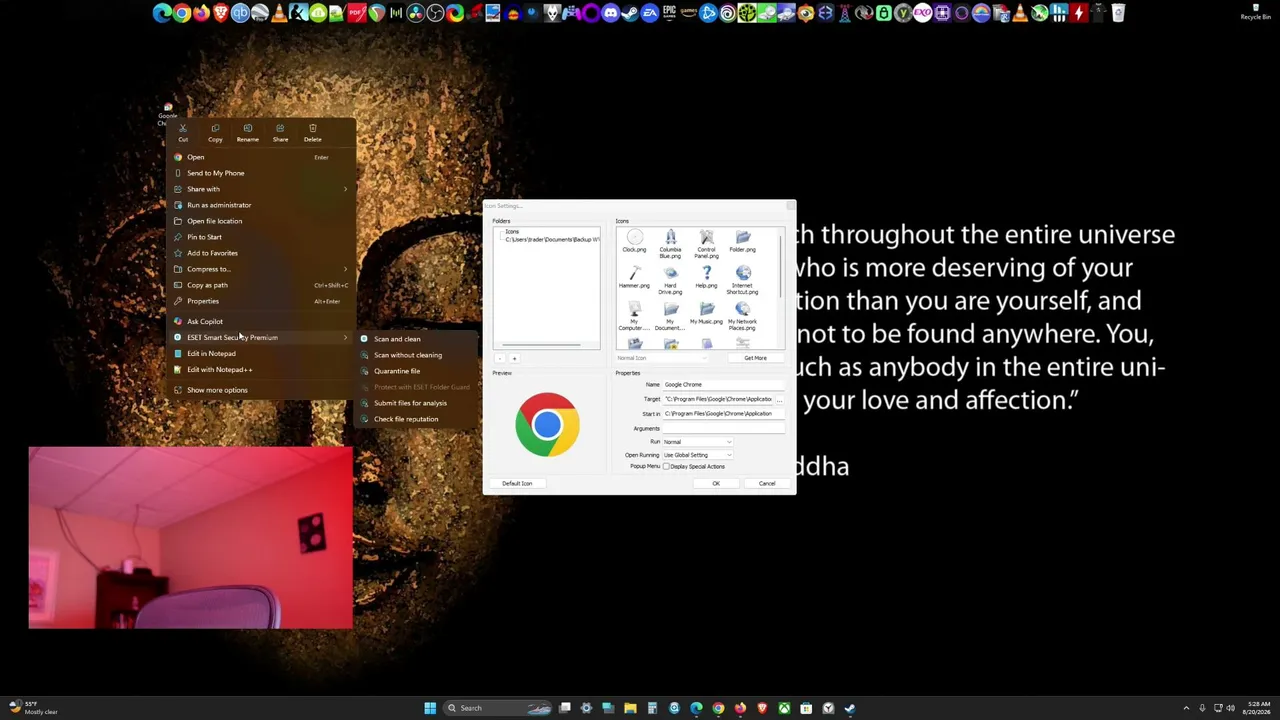Screen dimensions: 1280x720
Task: Open the Normal Icon dropdown
Action: (x=661, y=358)
